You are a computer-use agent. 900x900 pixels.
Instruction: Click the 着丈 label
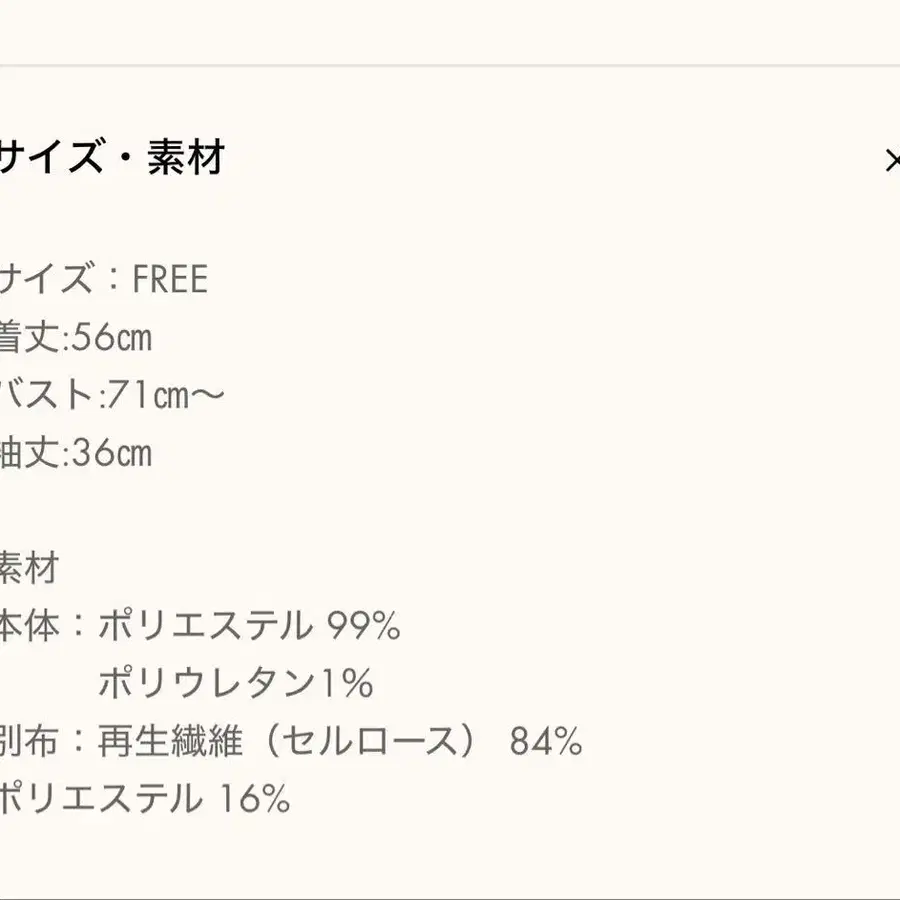pyautogui.click(x=30, y=337)
